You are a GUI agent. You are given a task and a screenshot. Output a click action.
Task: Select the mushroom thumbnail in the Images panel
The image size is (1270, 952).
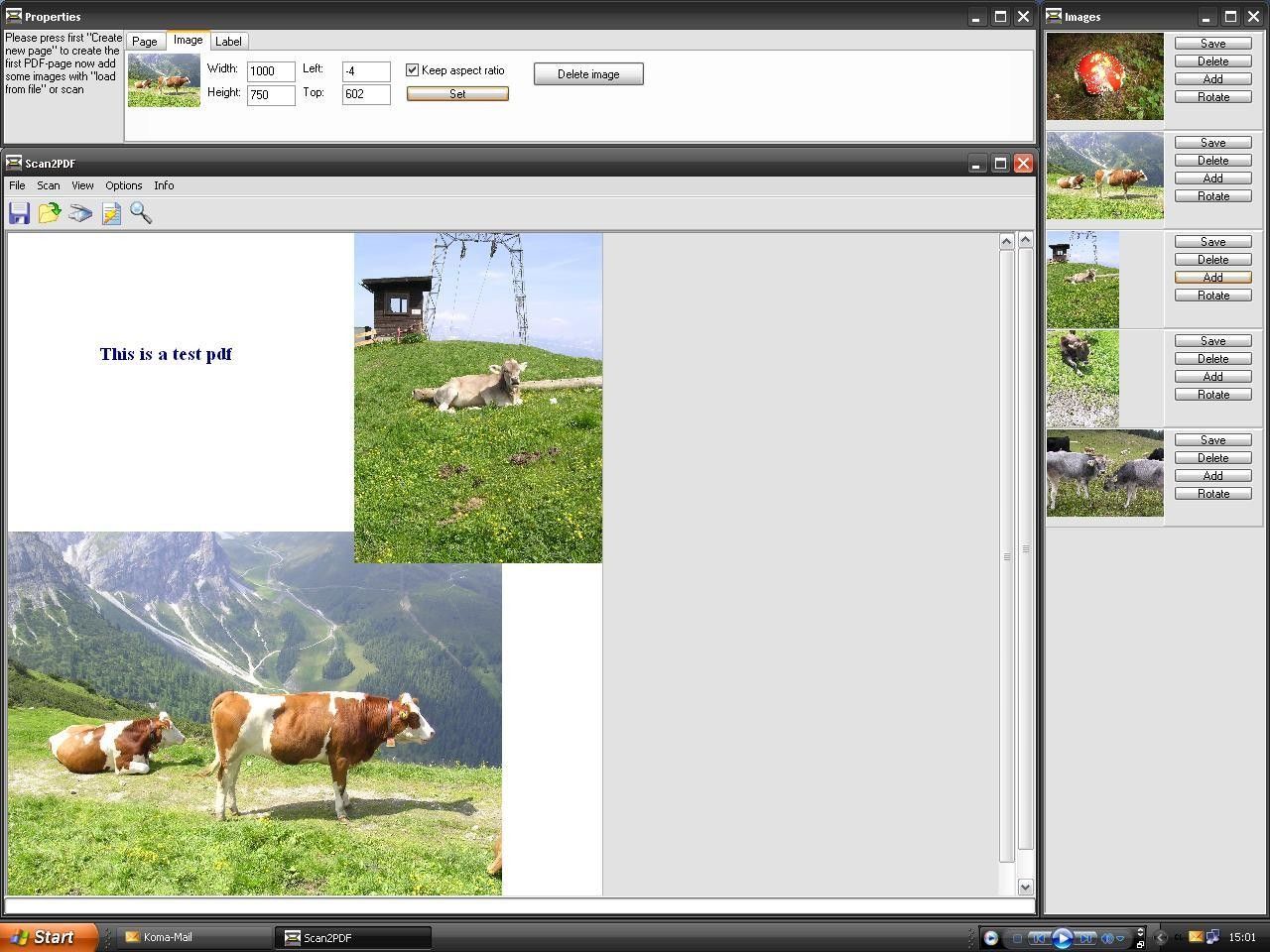click(x=1104, y=76)
